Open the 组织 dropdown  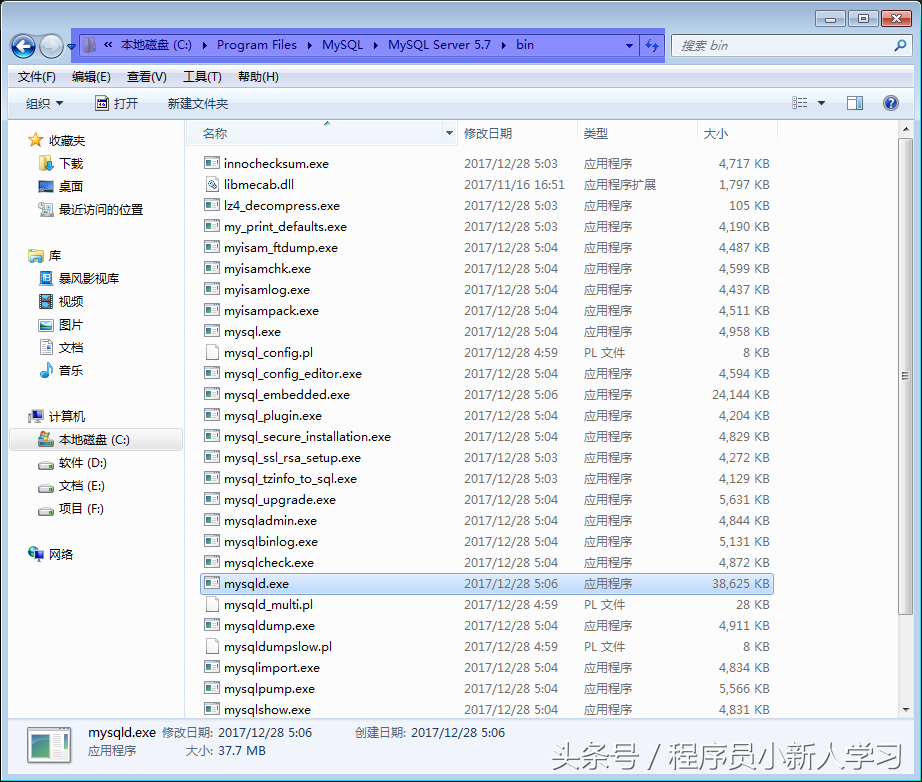point(42,102)
